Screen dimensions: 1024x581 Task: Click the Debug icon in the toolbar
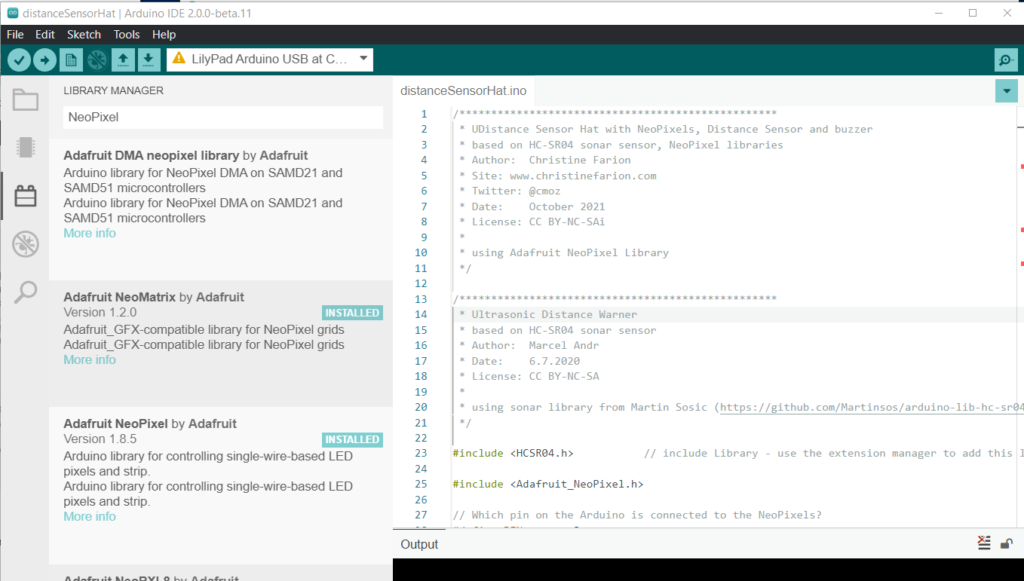pos(97,60)
